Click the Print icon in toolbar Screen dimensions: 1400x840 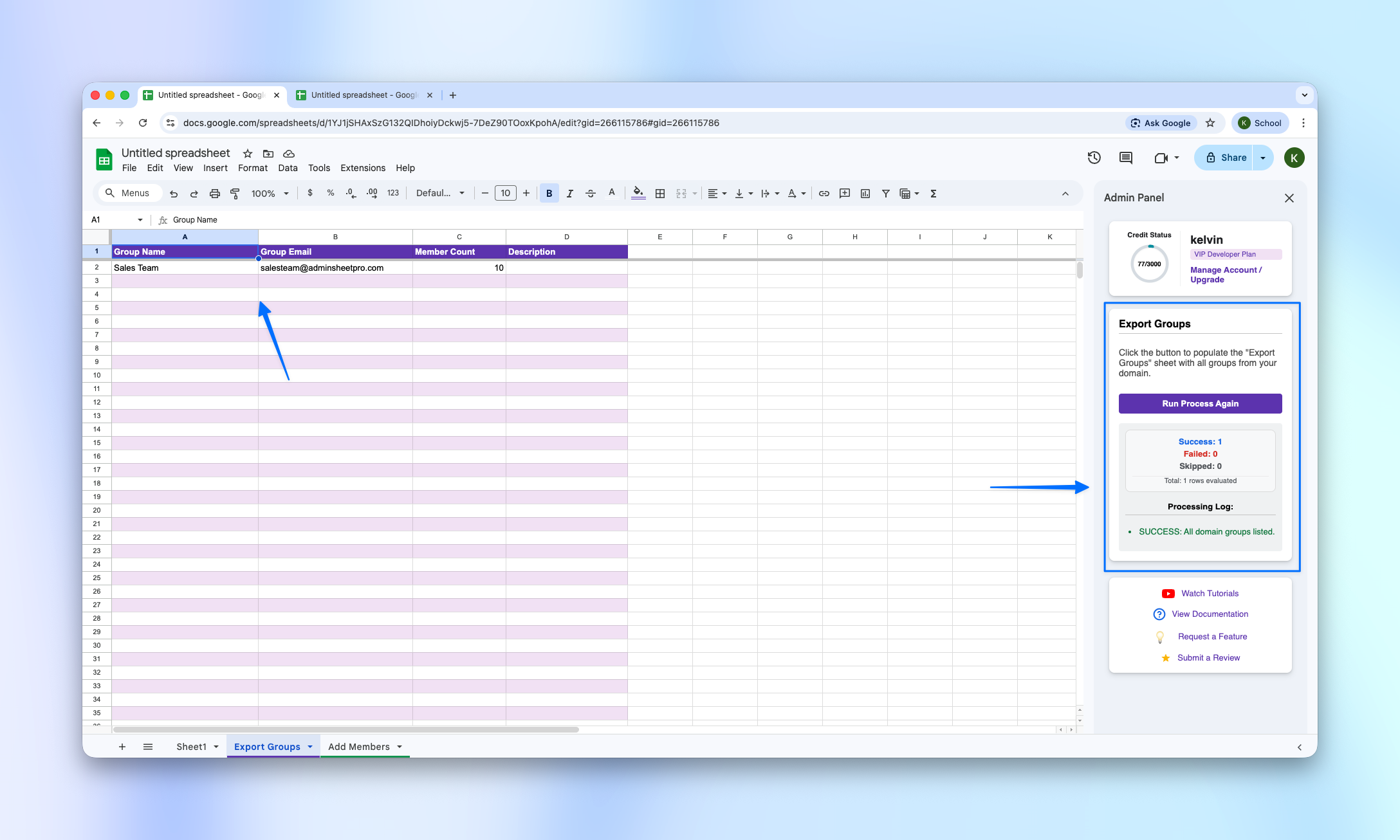(x=214, y=194)
